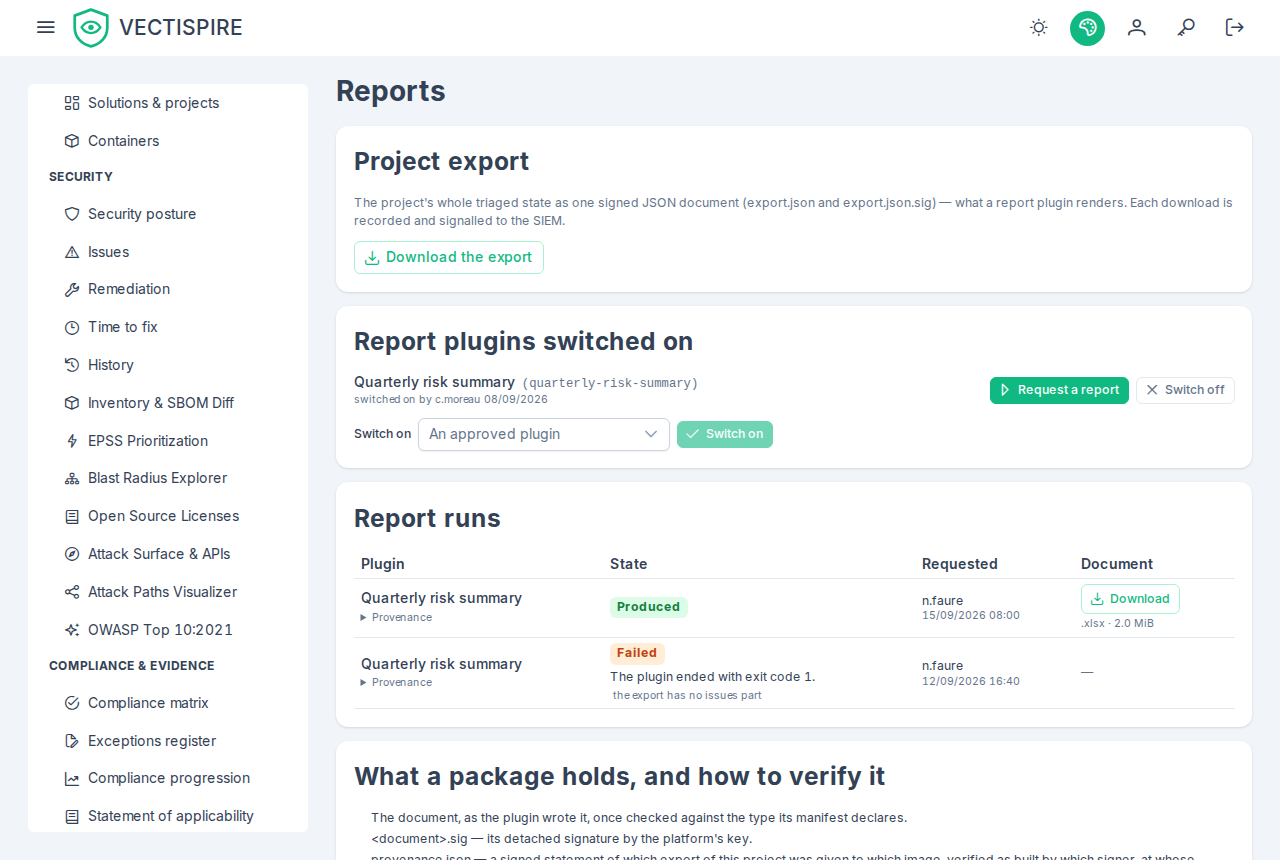Open the theme palette icon
The width and height of the screenshot is (1280, 860).
click(x=1087, y=27)
